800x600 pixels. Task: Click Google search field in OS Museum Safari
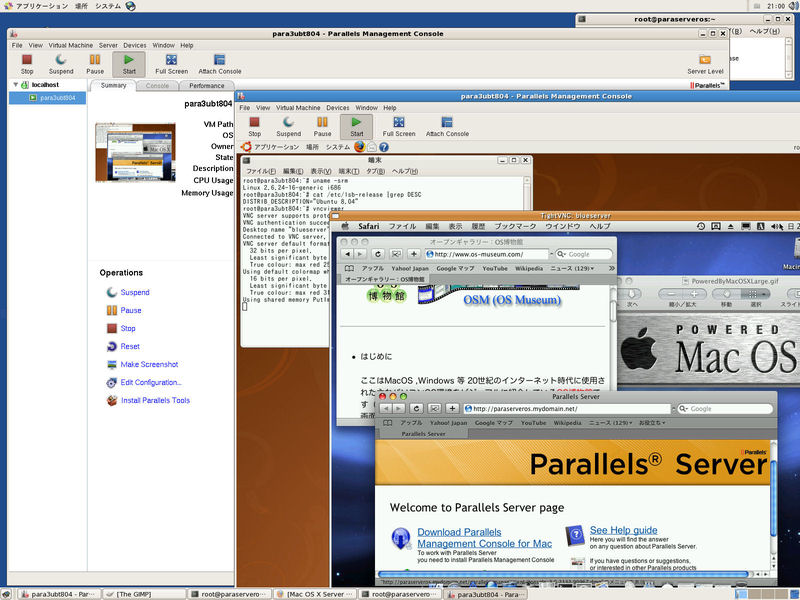click(583, 254)
